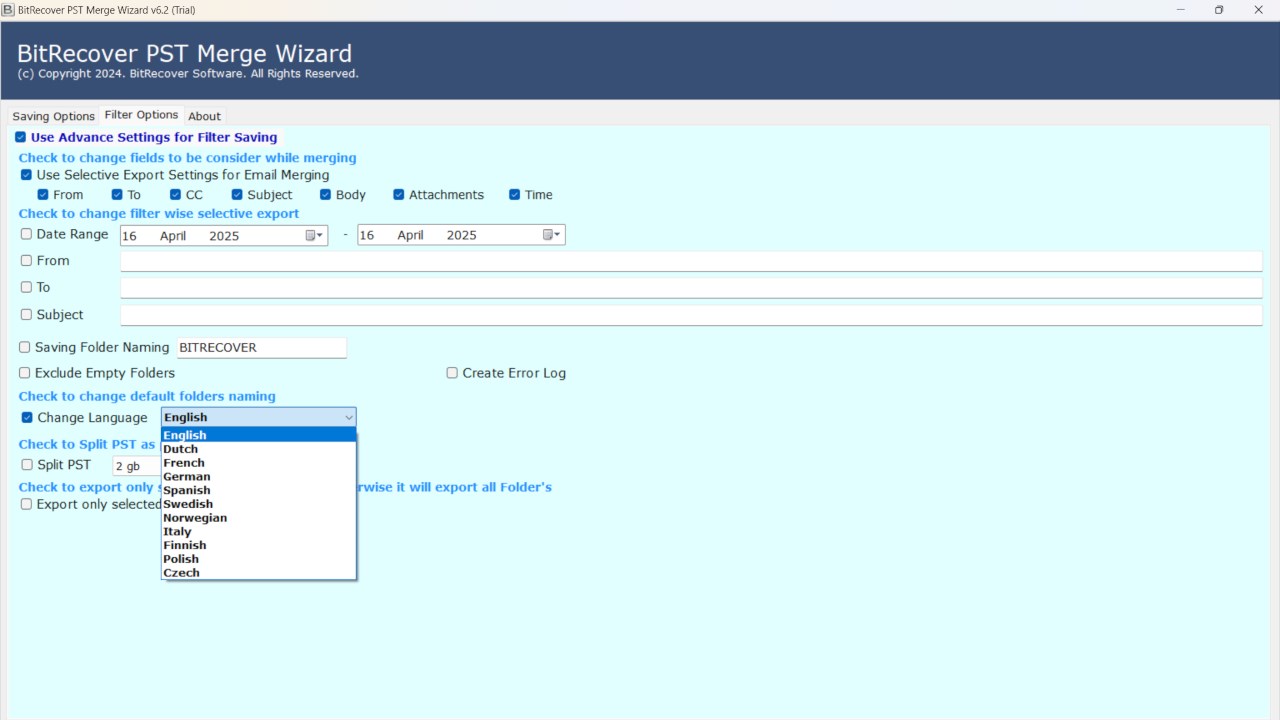The width and height of the screenshot is (1280, 720).
Task: Pick Swedish from the language list
Action: click(x=259, y=504)
